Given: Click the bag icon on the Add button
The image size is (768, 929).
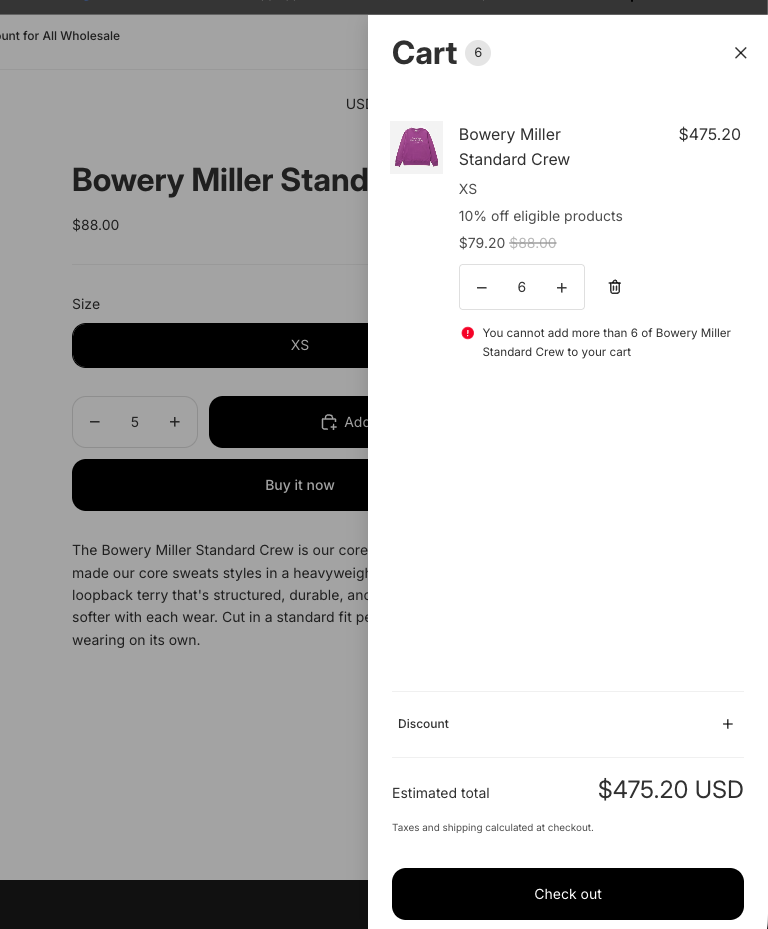Looking at the screenshot, I should [329, 422].
